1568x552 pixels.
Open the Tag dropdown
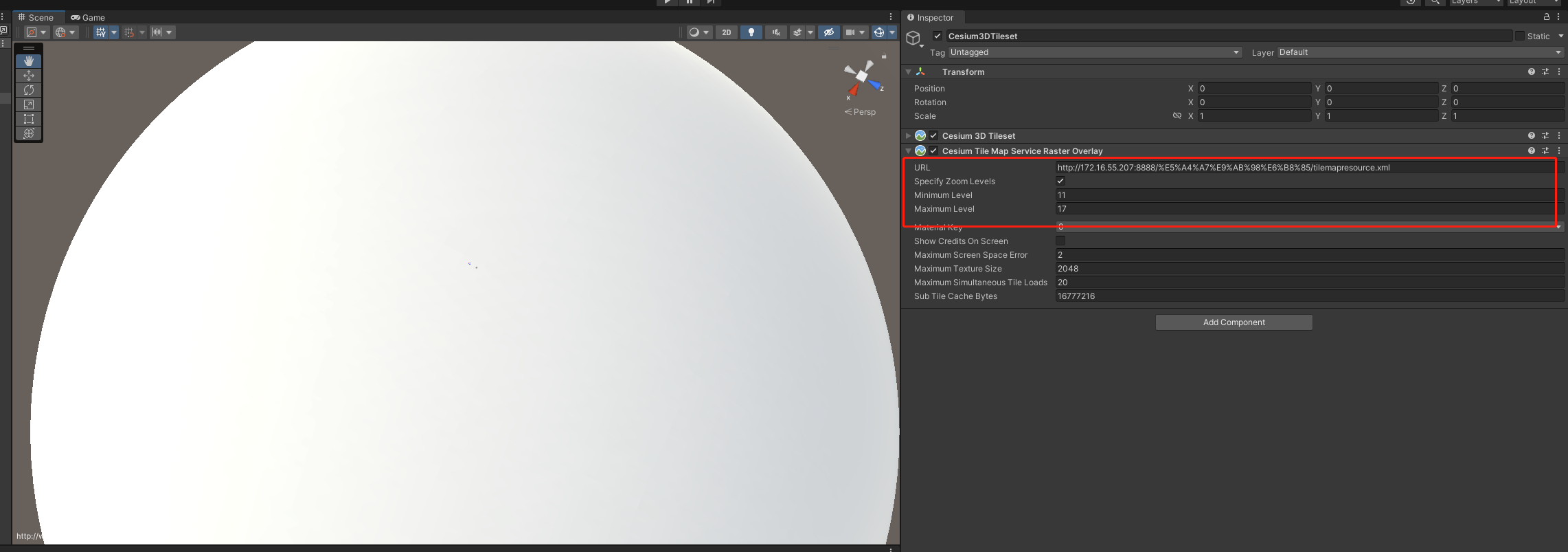point(1095,52)
